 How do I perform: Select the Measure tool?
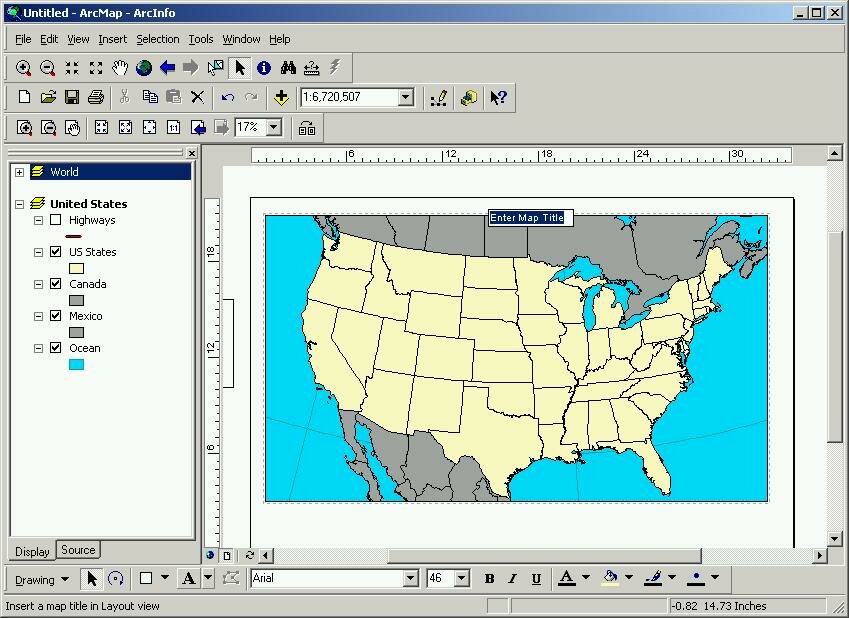(x=311, y=68)
